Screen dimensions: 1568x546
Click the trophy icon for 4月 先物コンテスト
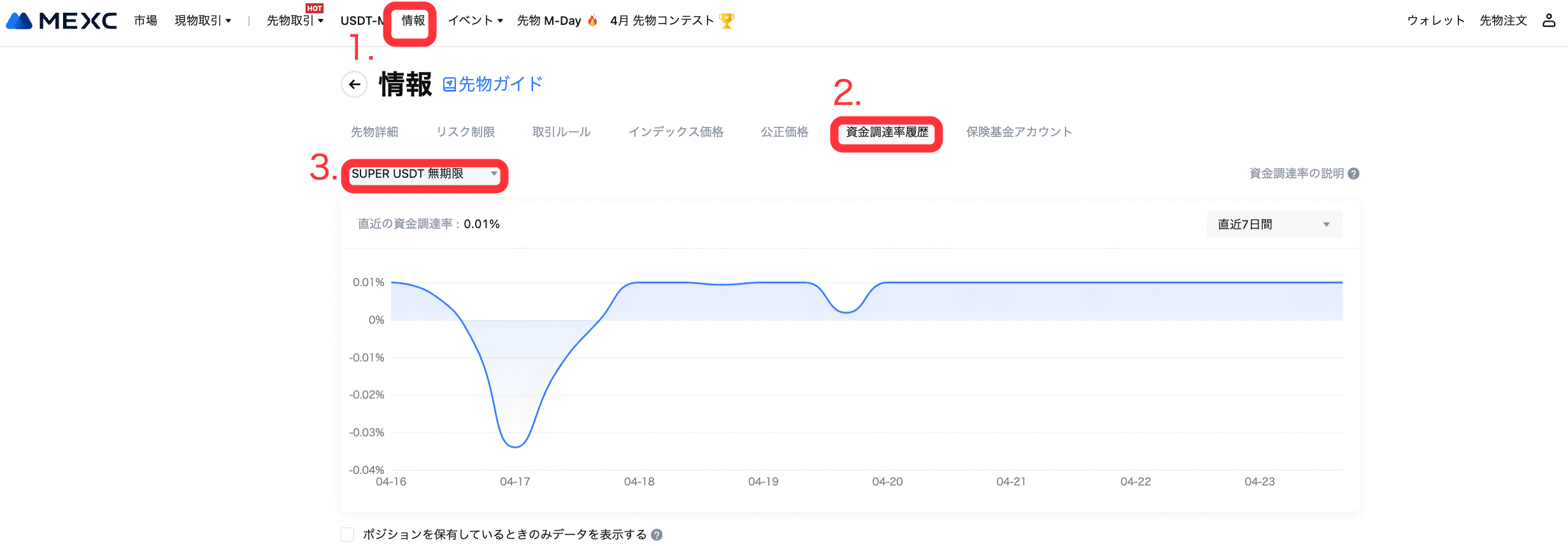coord(726,21)
